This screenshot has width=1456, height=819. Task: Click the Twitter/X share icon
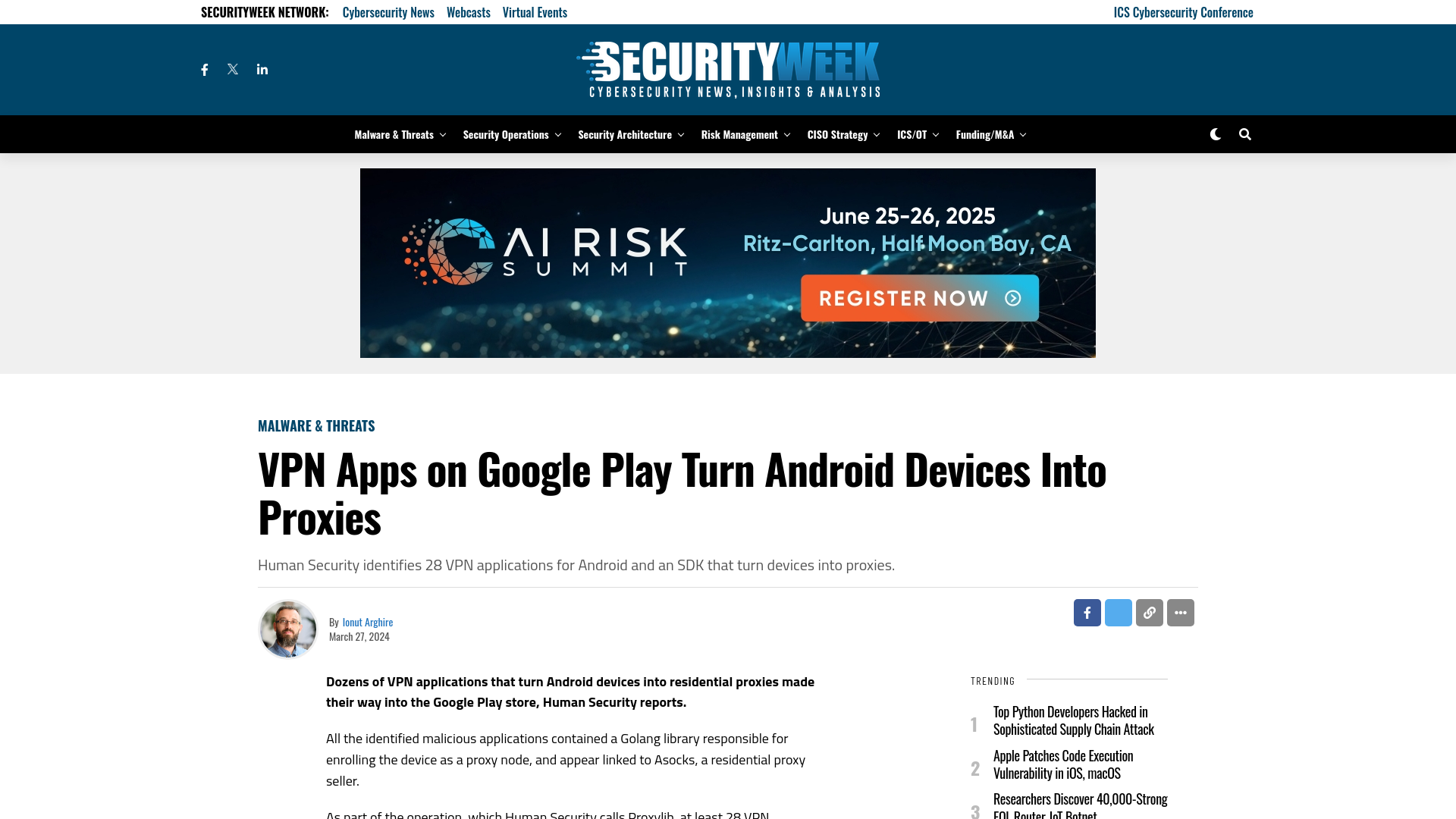[1118, 612]
